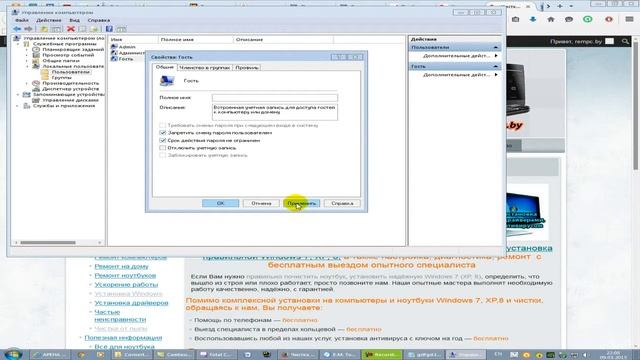Toggle the show/hide console tree toolbar icon
Image resolution: width=640 pixels, height=360 pixels.
56,29
